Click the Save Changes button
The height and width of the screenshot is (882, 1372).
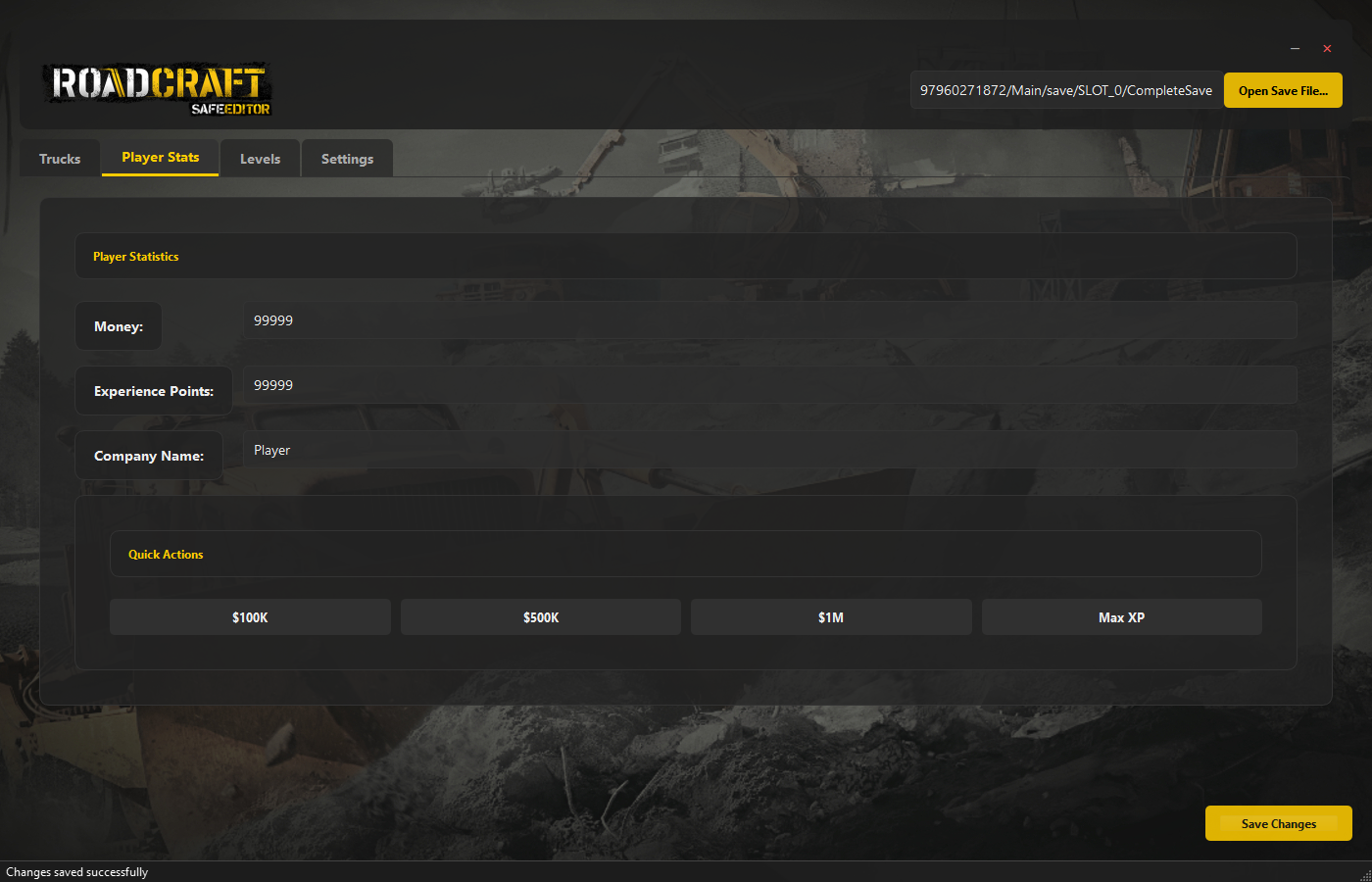pyautogui.click(x=1278, y=823)
